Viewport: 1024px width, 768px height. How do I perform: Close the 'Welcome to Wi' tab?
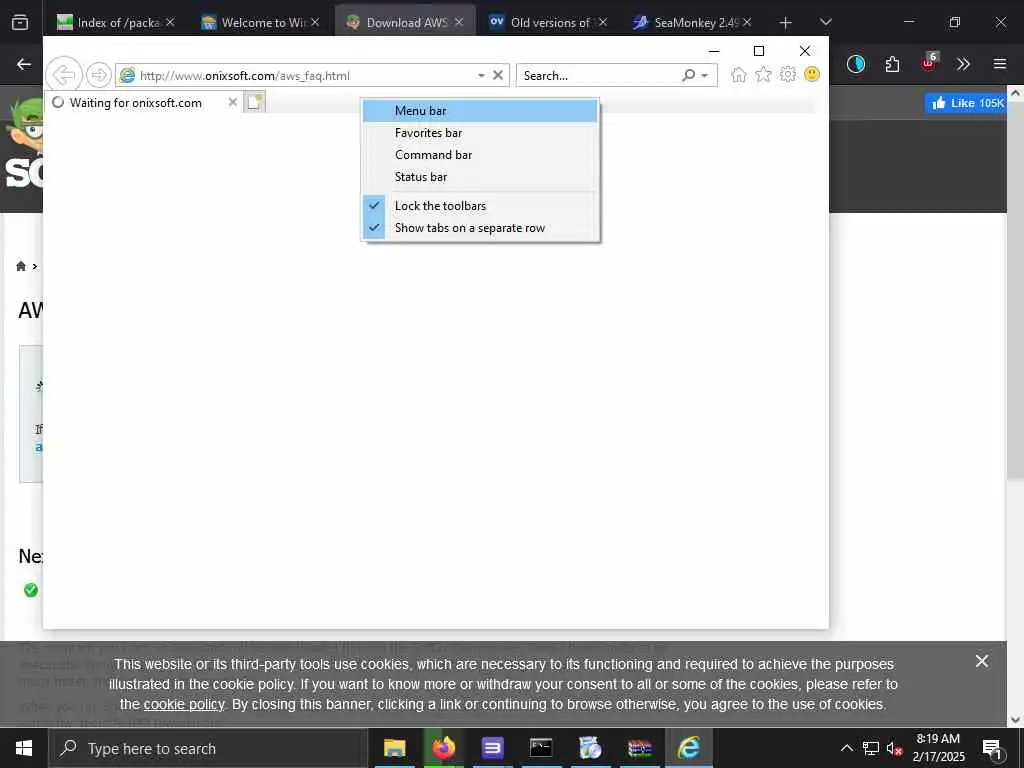point(315,22)
